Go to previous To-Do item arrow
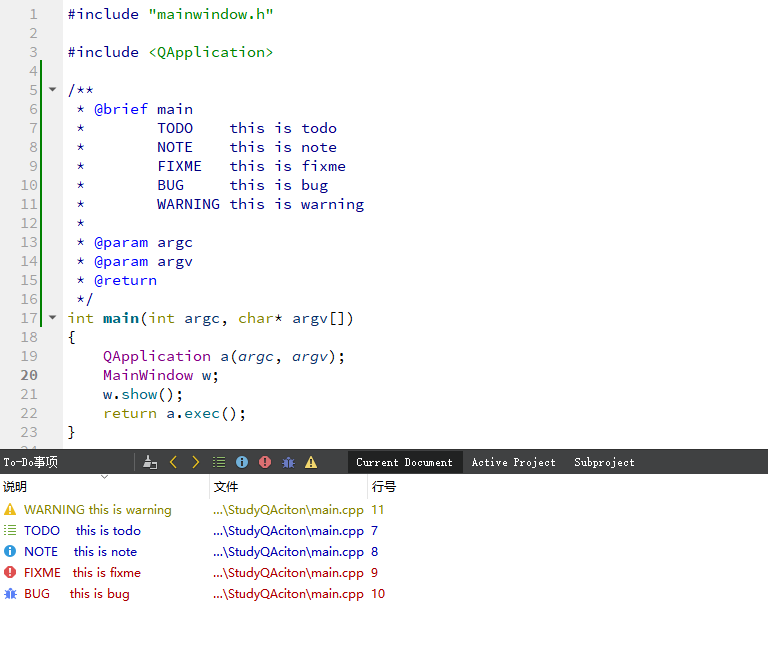The width and height of the screenshot is (768, 663). click(x=173, y=462)
